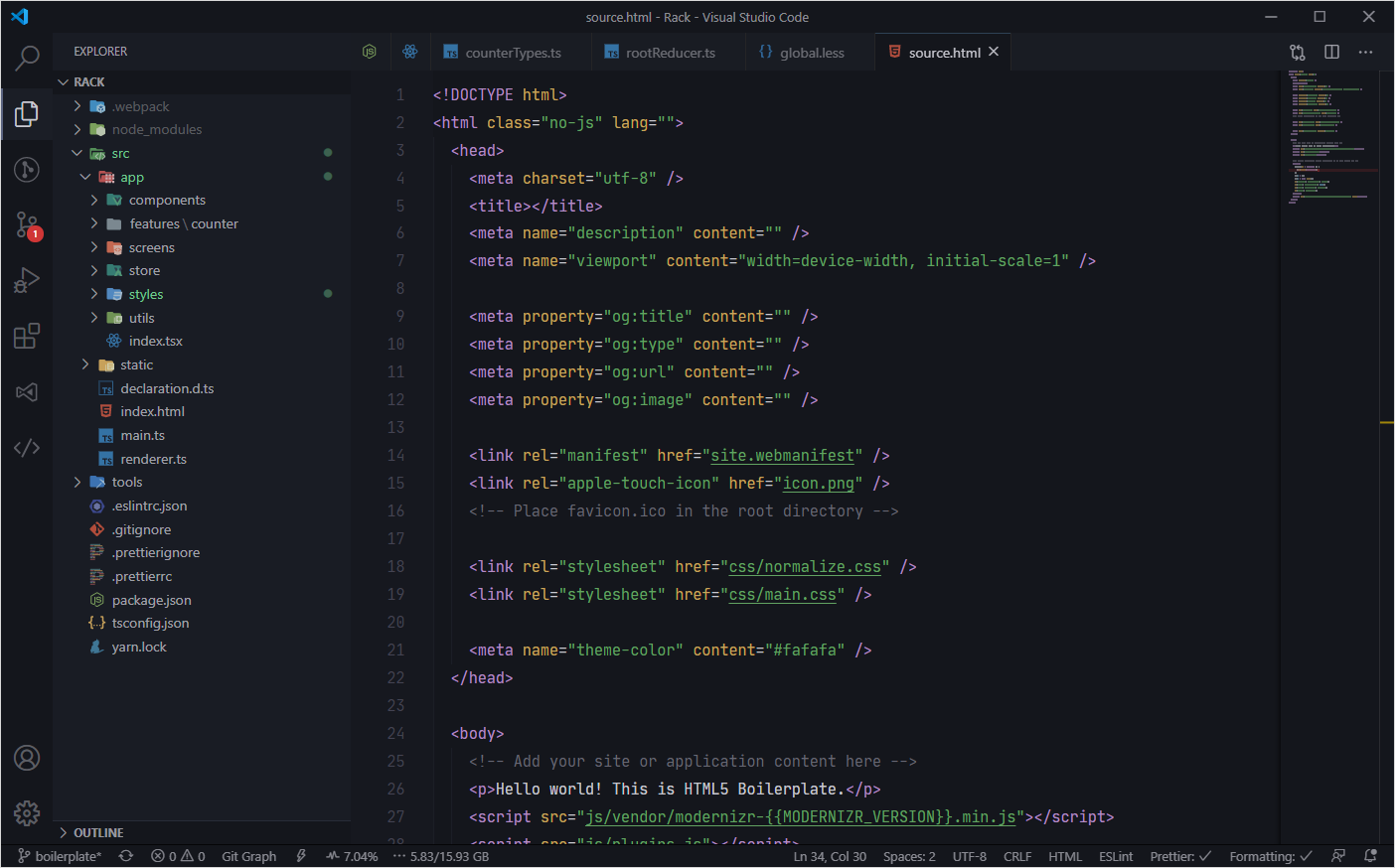1395x868 pixels.
Task: Switch to the global.less tab
Action: (810, 53)
